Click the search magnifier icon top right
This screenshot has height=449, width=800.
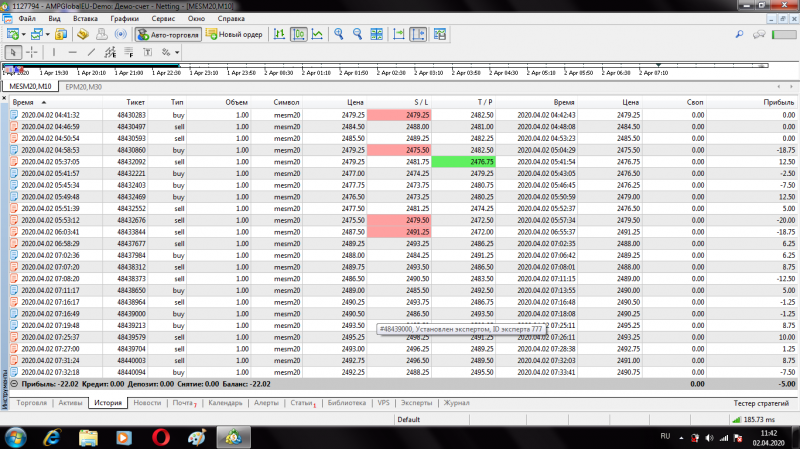[739, 34]
